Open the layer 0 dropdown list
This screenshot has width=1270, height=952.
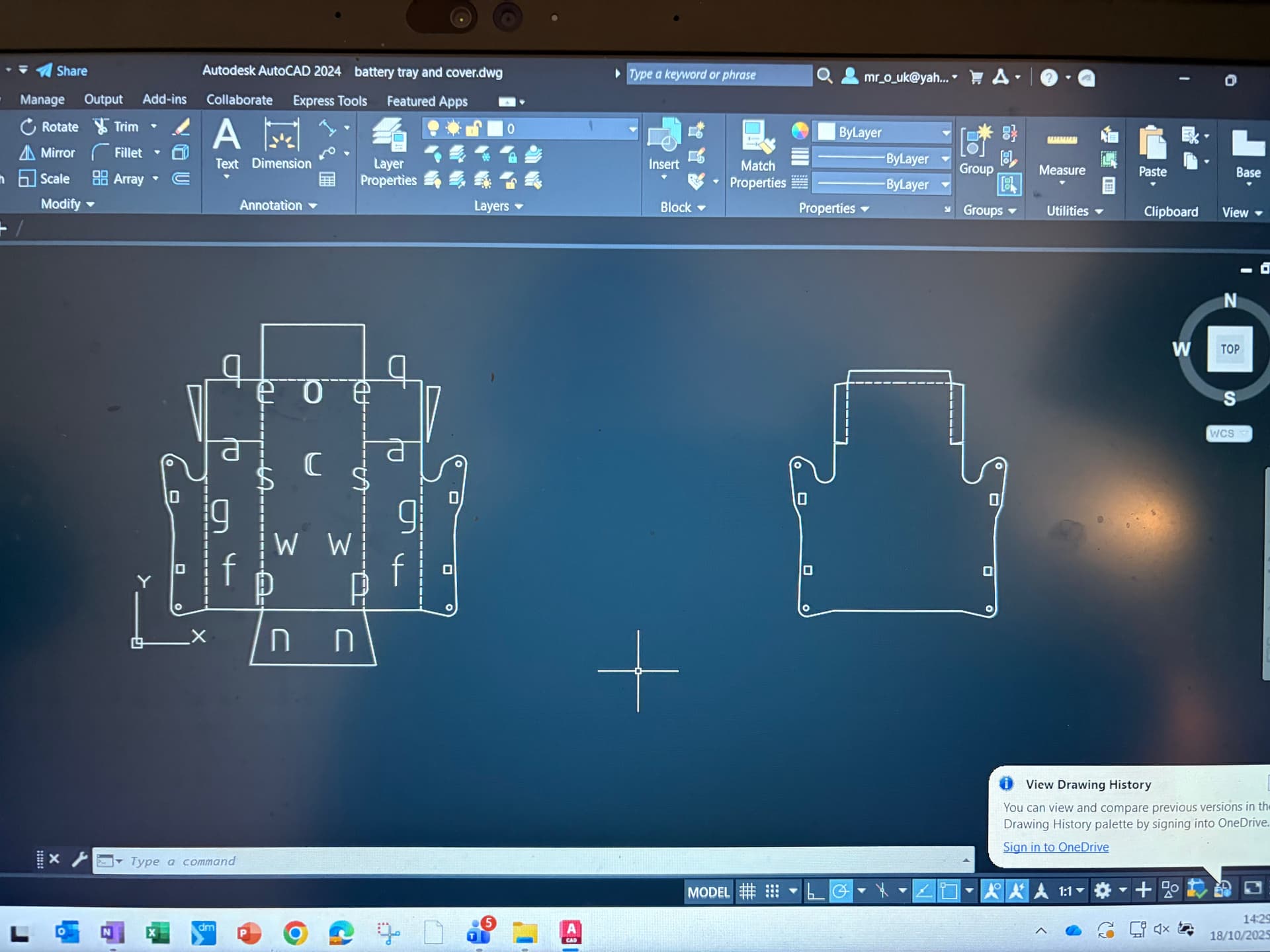coord(632,129)
